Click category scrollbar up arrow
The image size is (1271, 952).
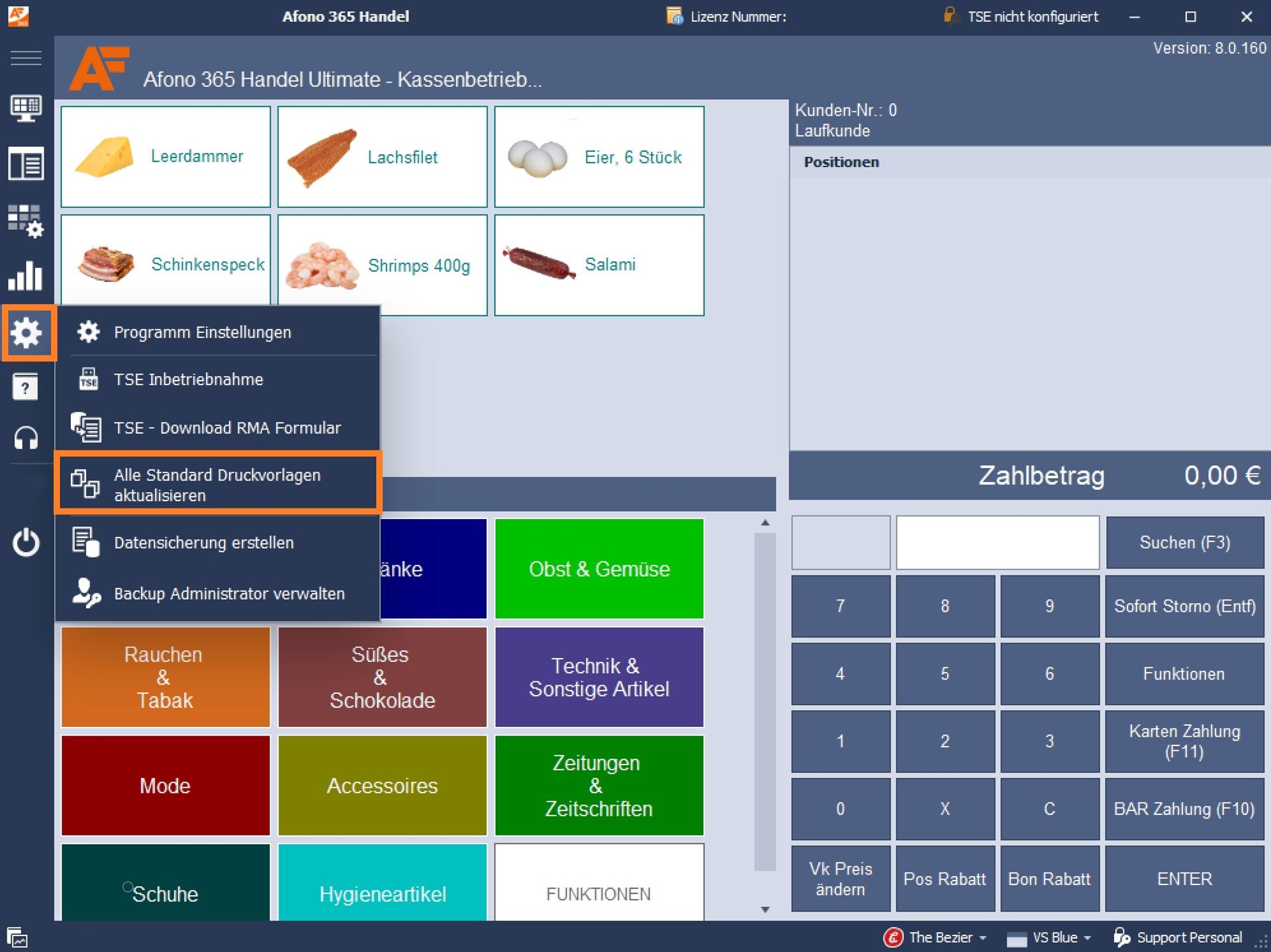(765, 523)
